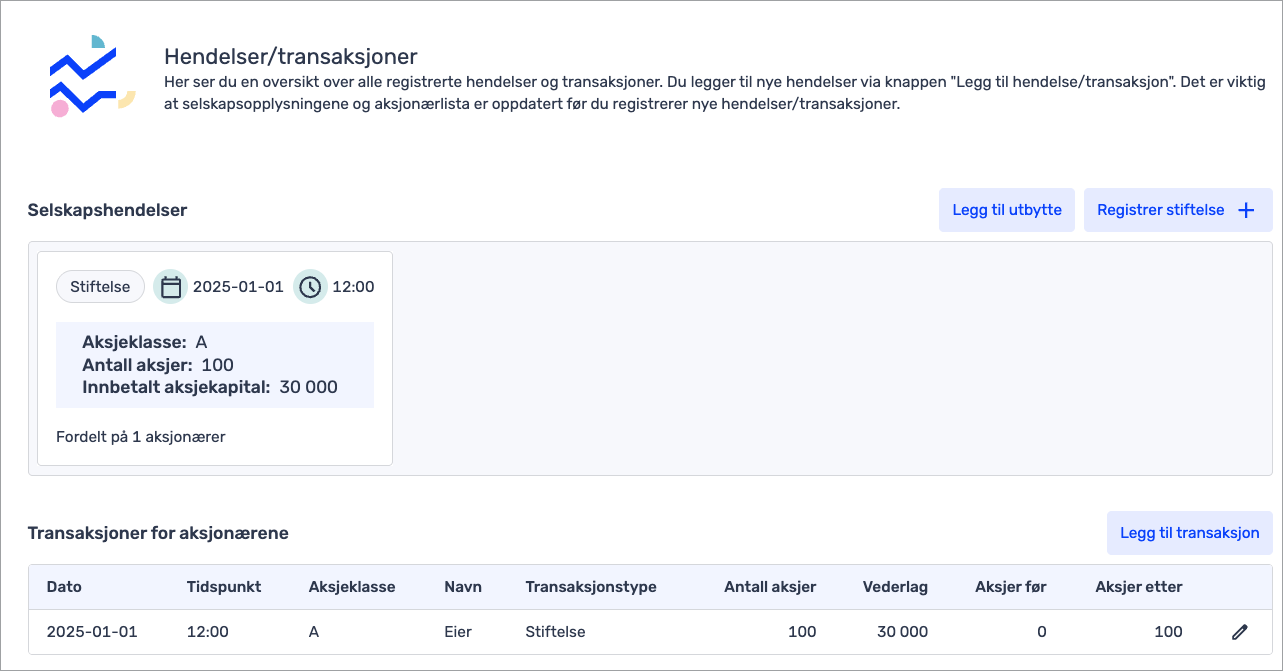Click the pencil edit icon in the transaction row
The image size is (1283, 671).
[1240, 632]
